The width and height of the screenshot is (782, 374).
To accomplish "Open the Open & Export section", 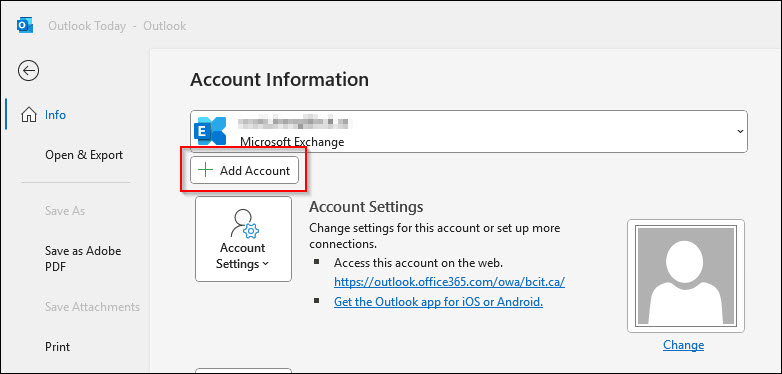I will click(x=84, y=155).
